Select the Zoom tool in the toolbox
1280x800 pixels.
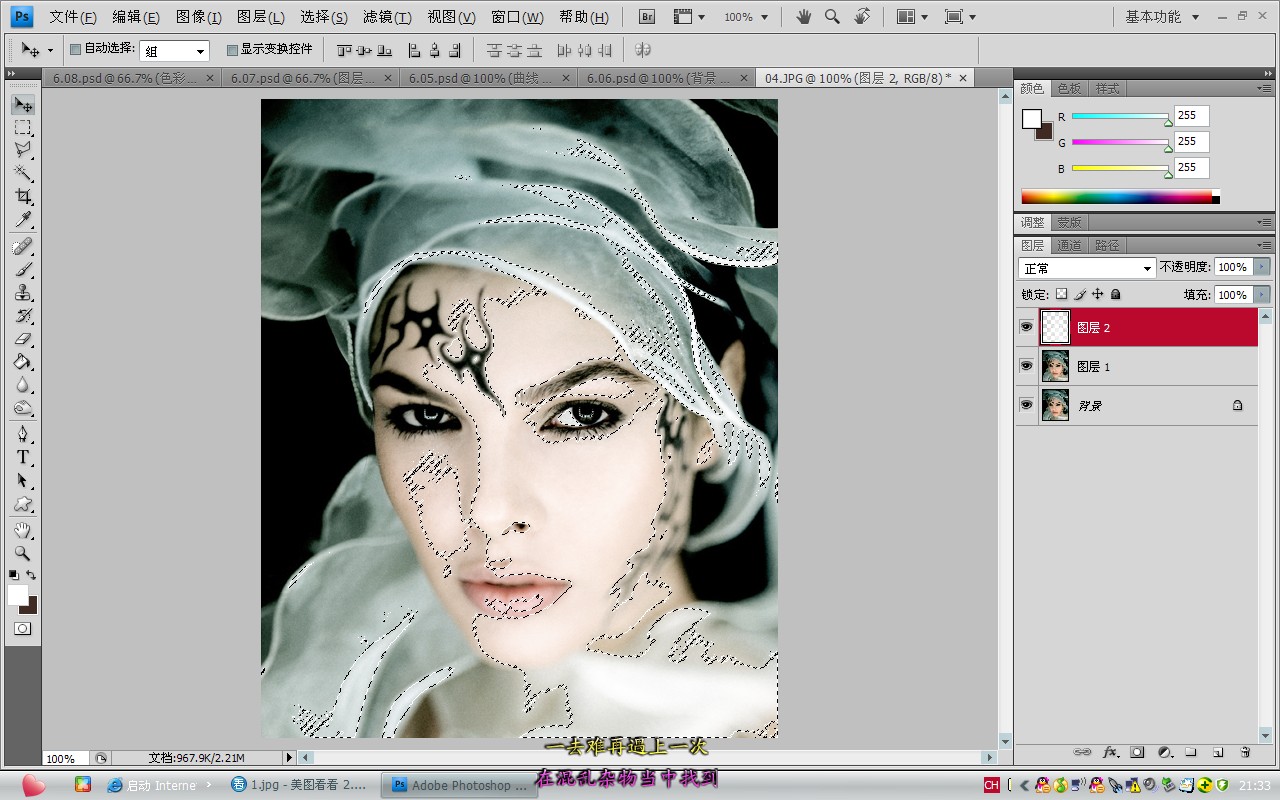point(23,553)
